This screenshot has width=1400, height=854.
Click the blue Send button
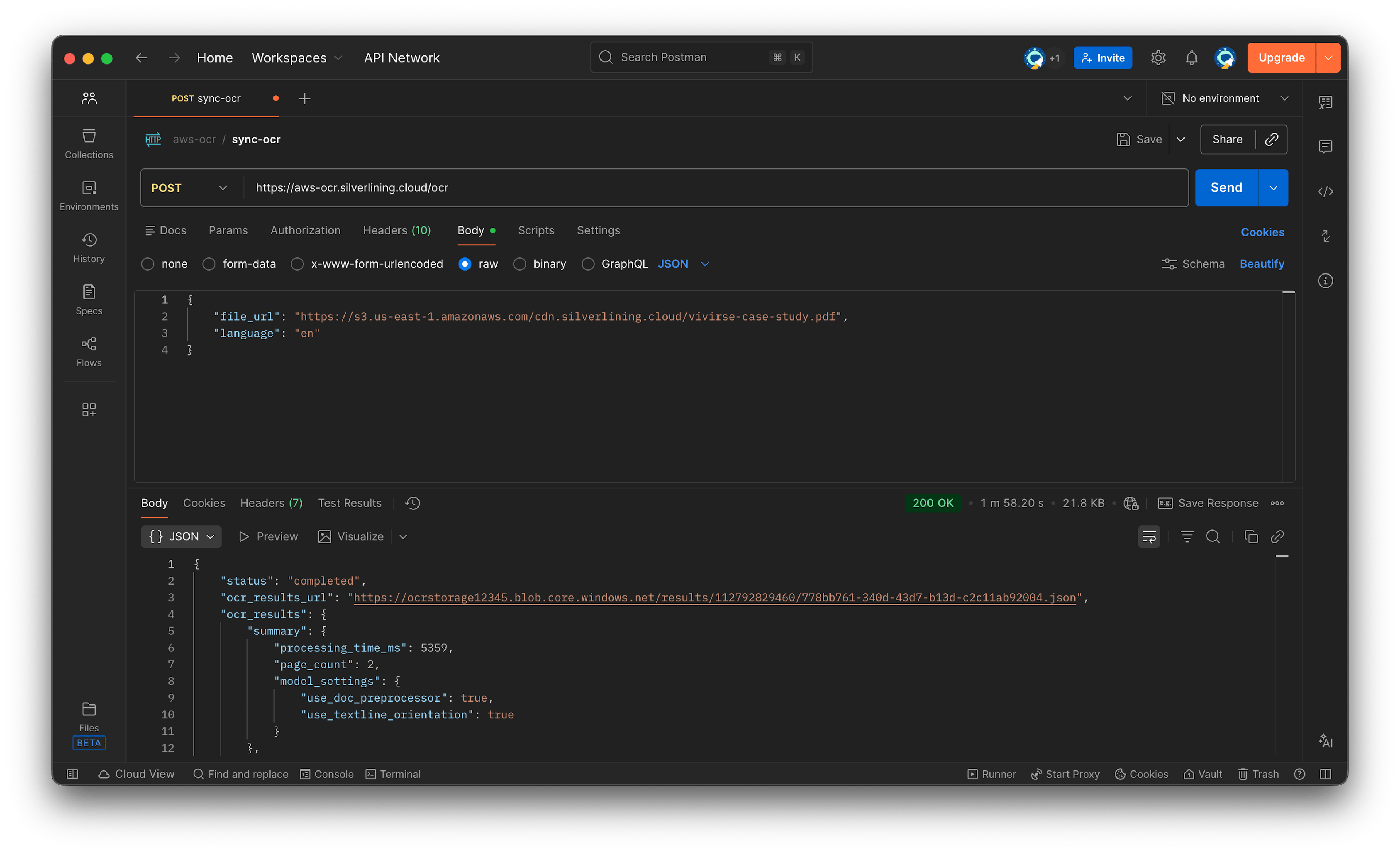tap(1226, 188)
